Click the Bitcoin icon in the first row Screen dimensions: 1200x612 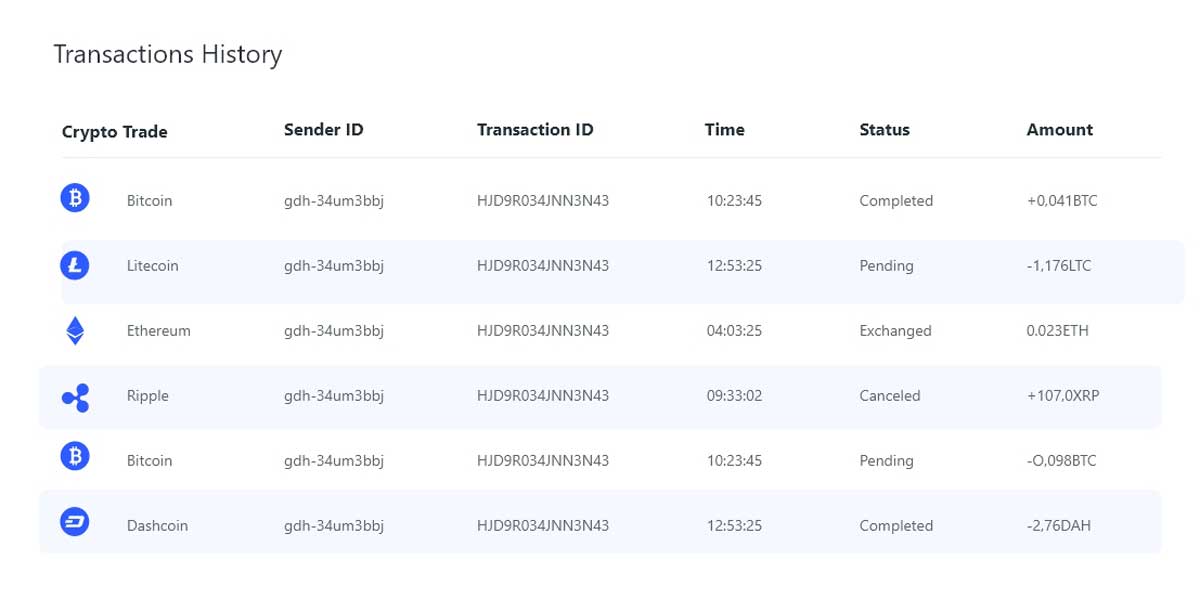pyautogui.click(x=75, y=198)
